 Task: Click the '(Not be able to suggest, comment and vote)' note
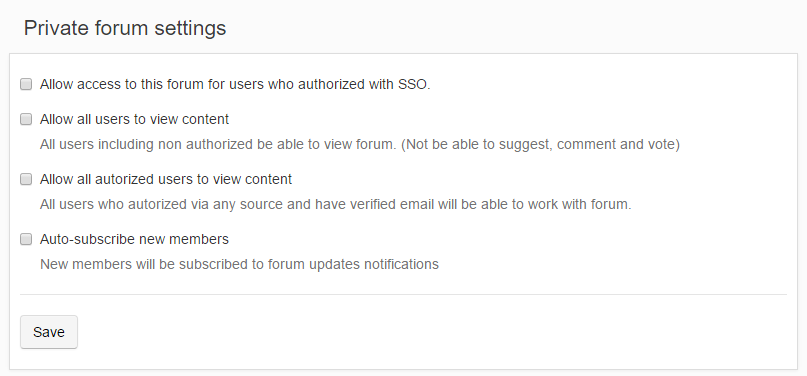[x=540, y=145]
